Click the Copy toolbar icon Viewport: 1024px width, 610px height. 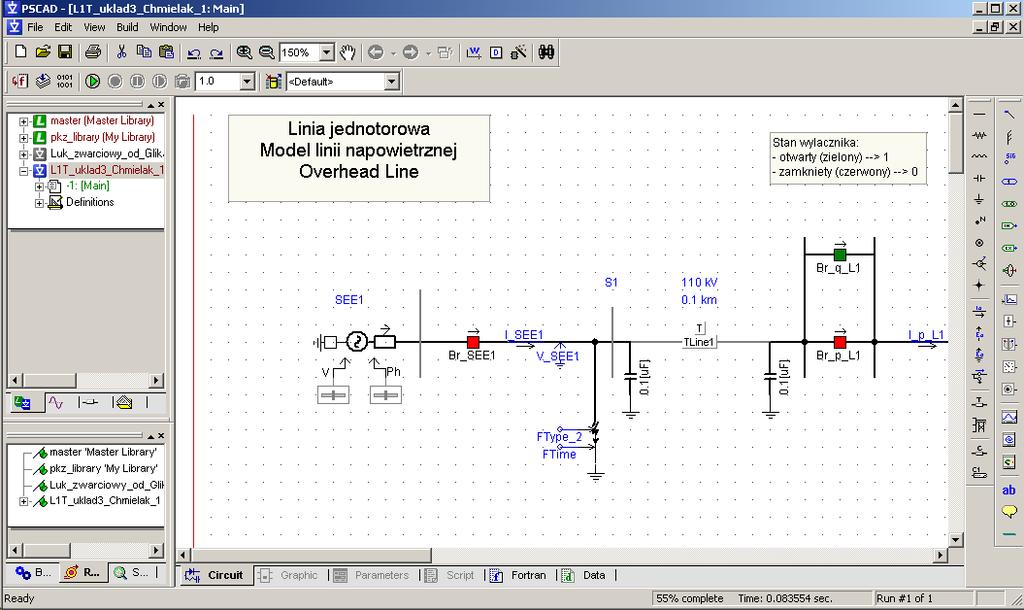tap(144, 52)
